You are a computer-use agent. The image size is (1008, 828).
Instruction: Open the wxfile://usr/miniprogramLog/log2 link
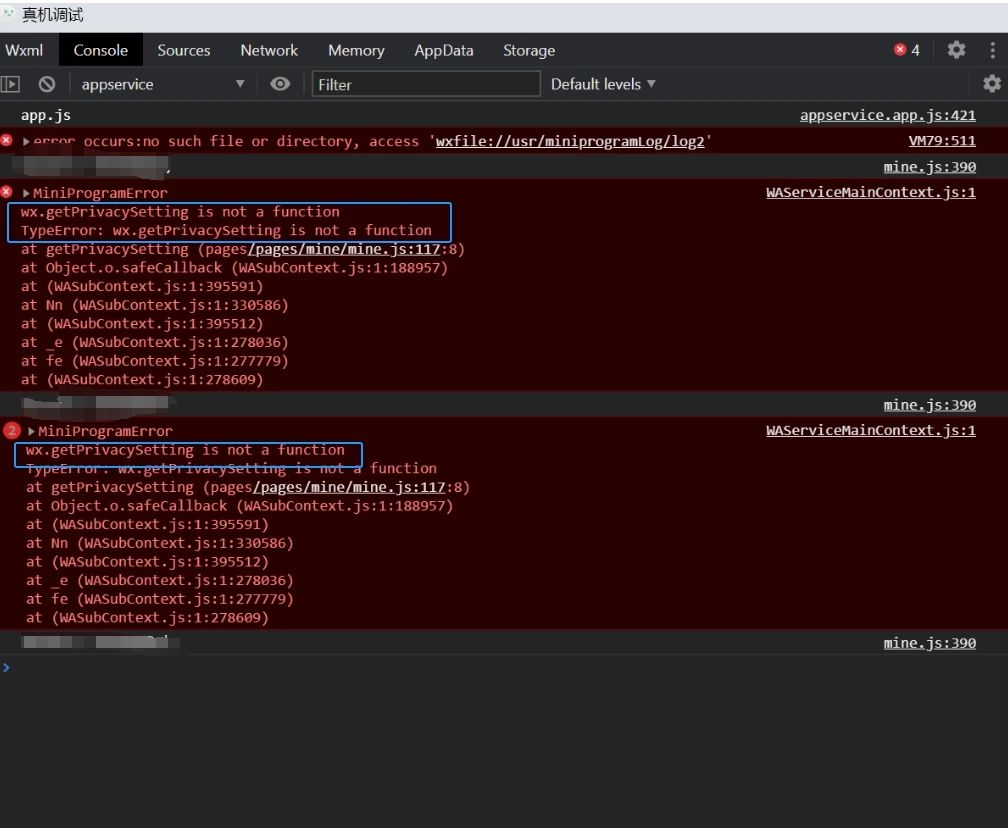pos(570,141)
